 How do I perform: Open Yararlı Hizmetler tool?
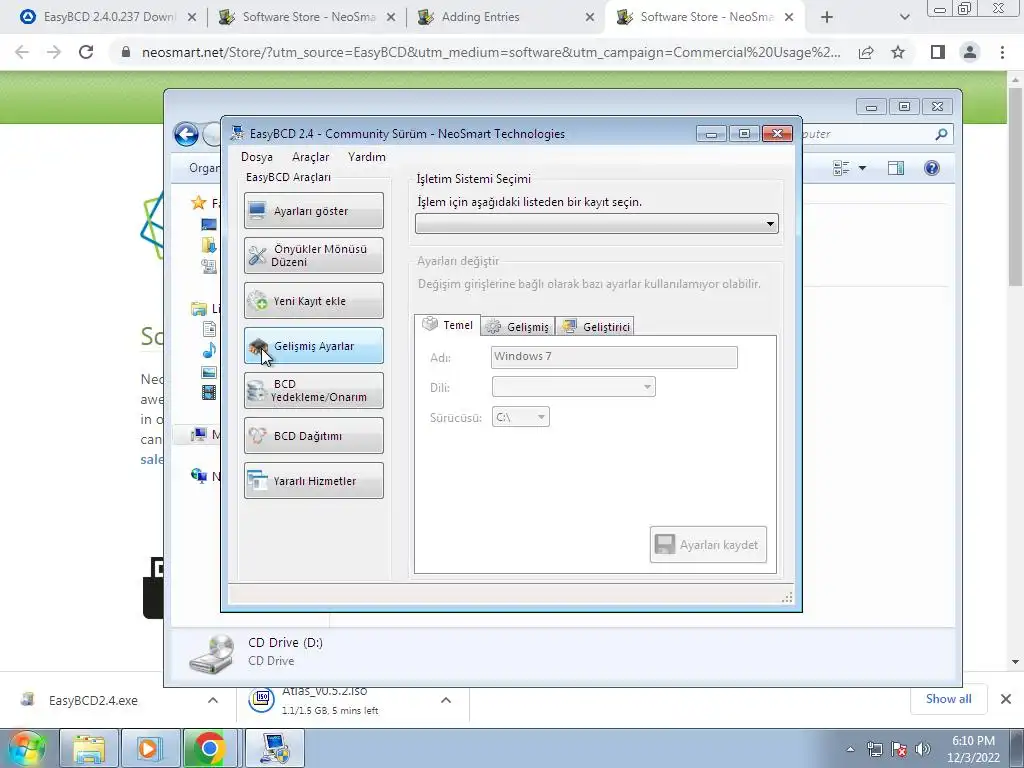tap(313, 481)
